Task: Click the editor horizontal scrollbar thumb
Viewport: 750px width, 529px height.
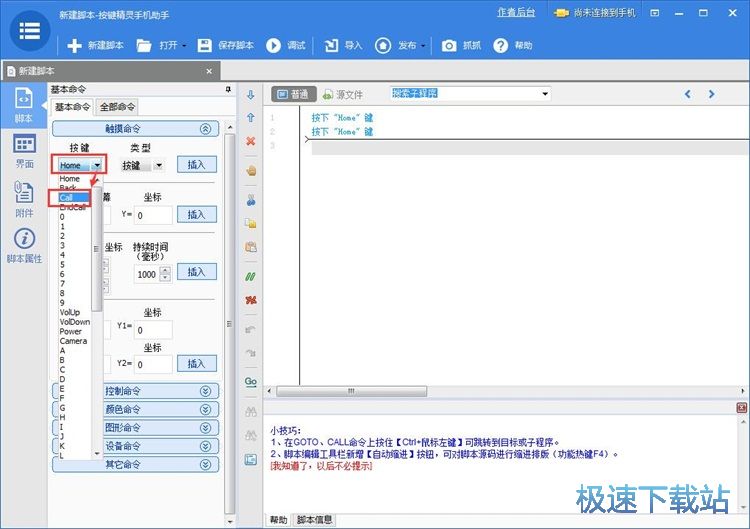Action: [352, 391]
